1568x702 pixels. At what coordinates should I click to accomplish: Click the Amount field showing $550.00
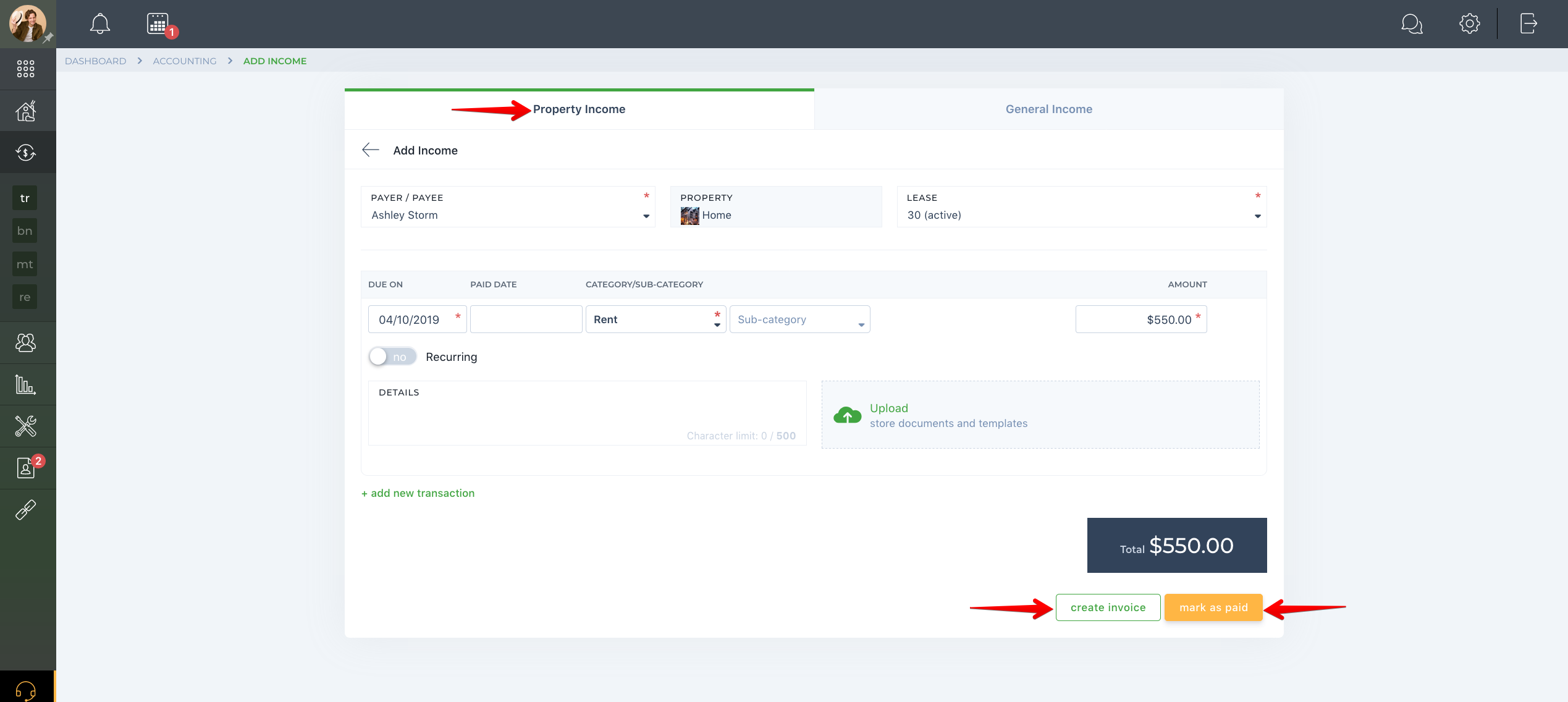click(x=1141, y=319)
